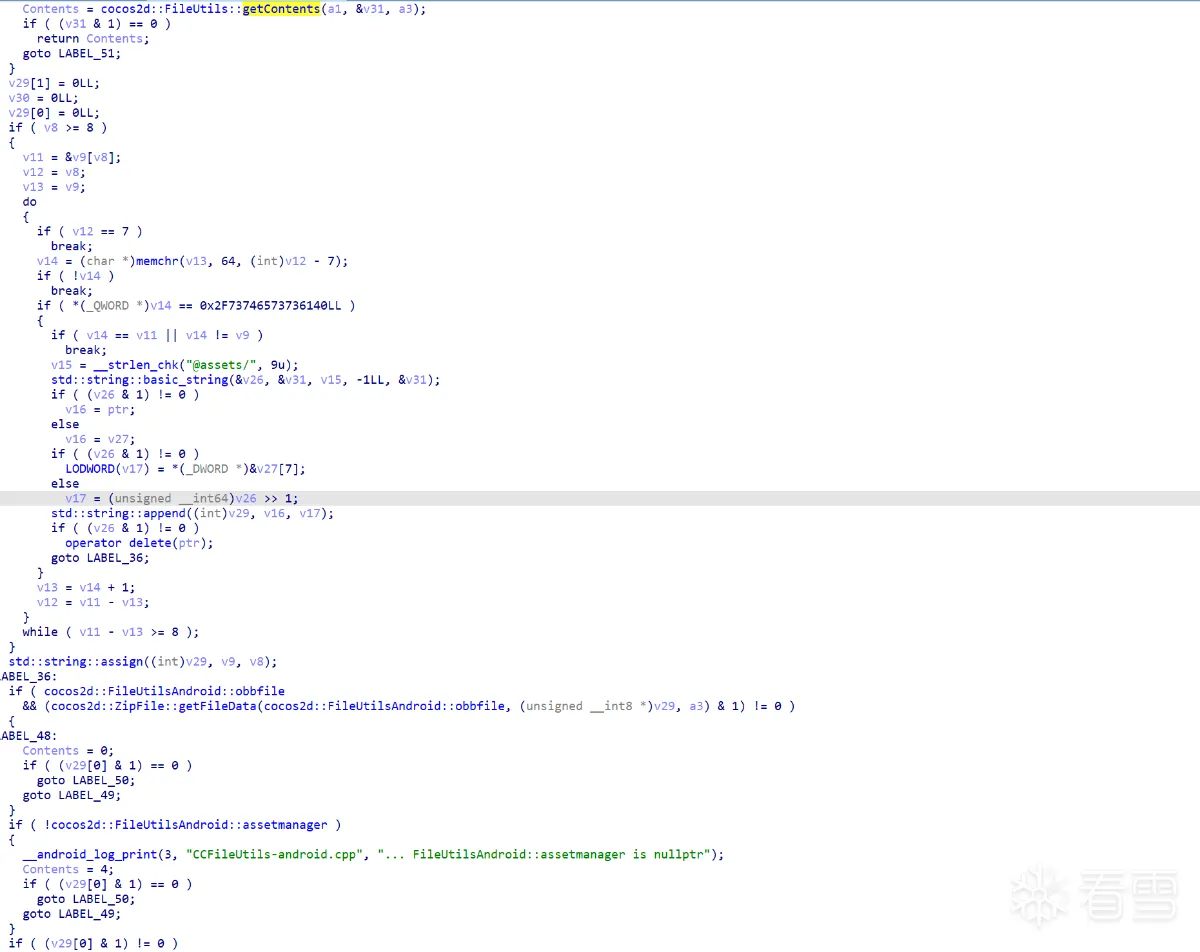1200x952 pixels.
Task: Click the 'v14 == v11 || v14 != v9' condition
Action: 168,335
